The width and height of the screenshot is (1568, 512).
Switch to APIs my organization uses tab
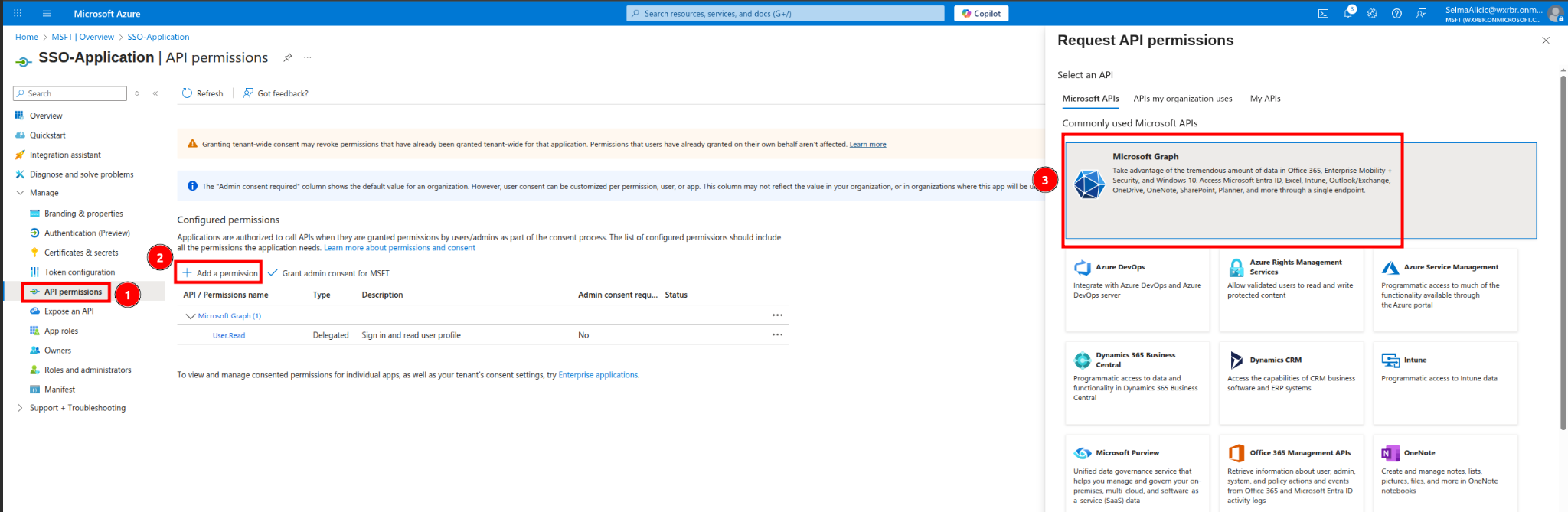pos(1183,99)
